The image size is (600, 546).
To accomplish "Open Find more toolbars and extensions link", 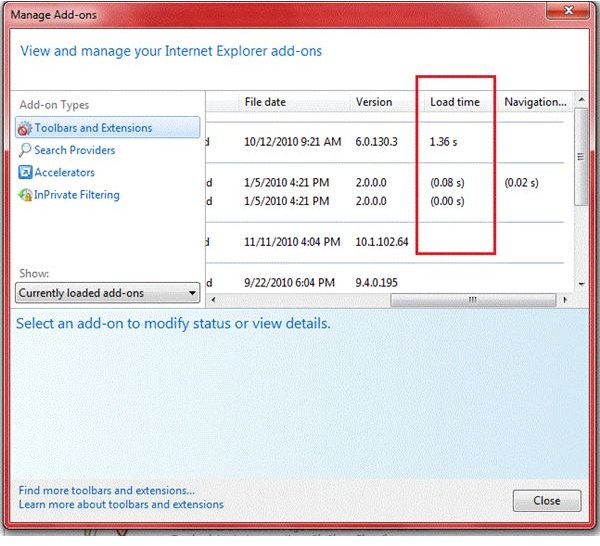I will [107, 491].
